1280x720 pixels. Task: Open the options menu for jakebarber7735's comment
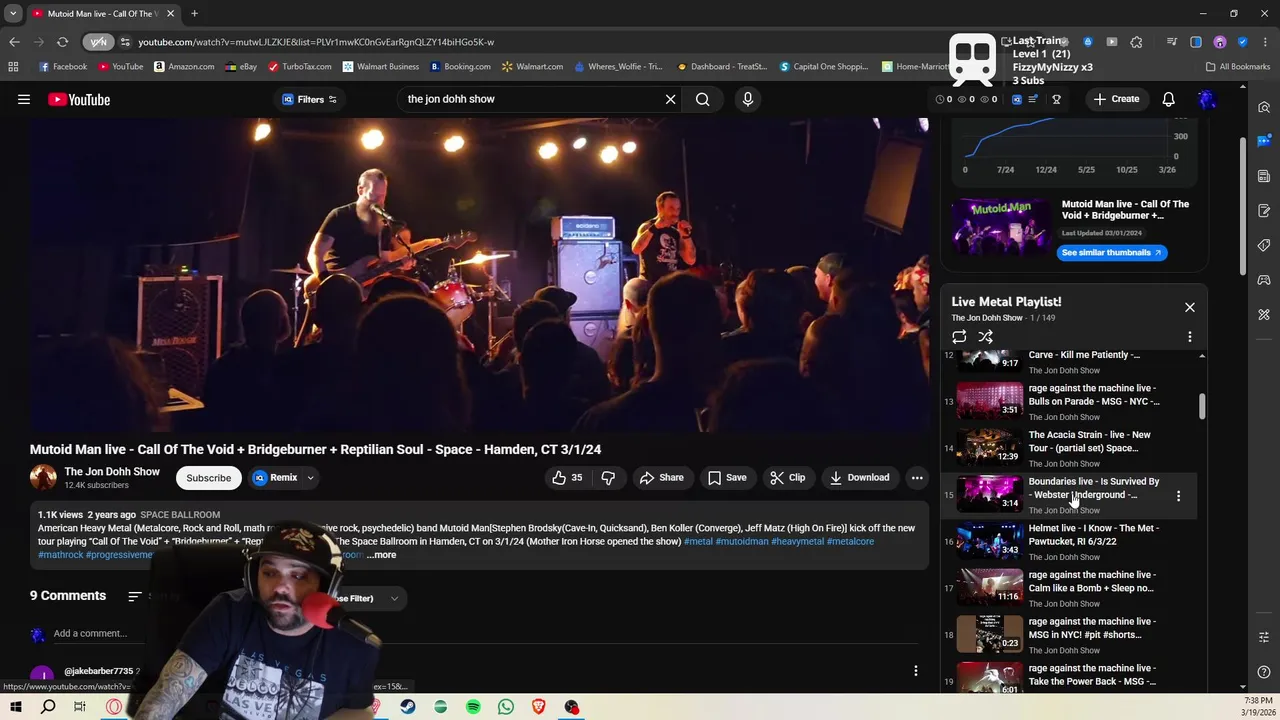915,671
